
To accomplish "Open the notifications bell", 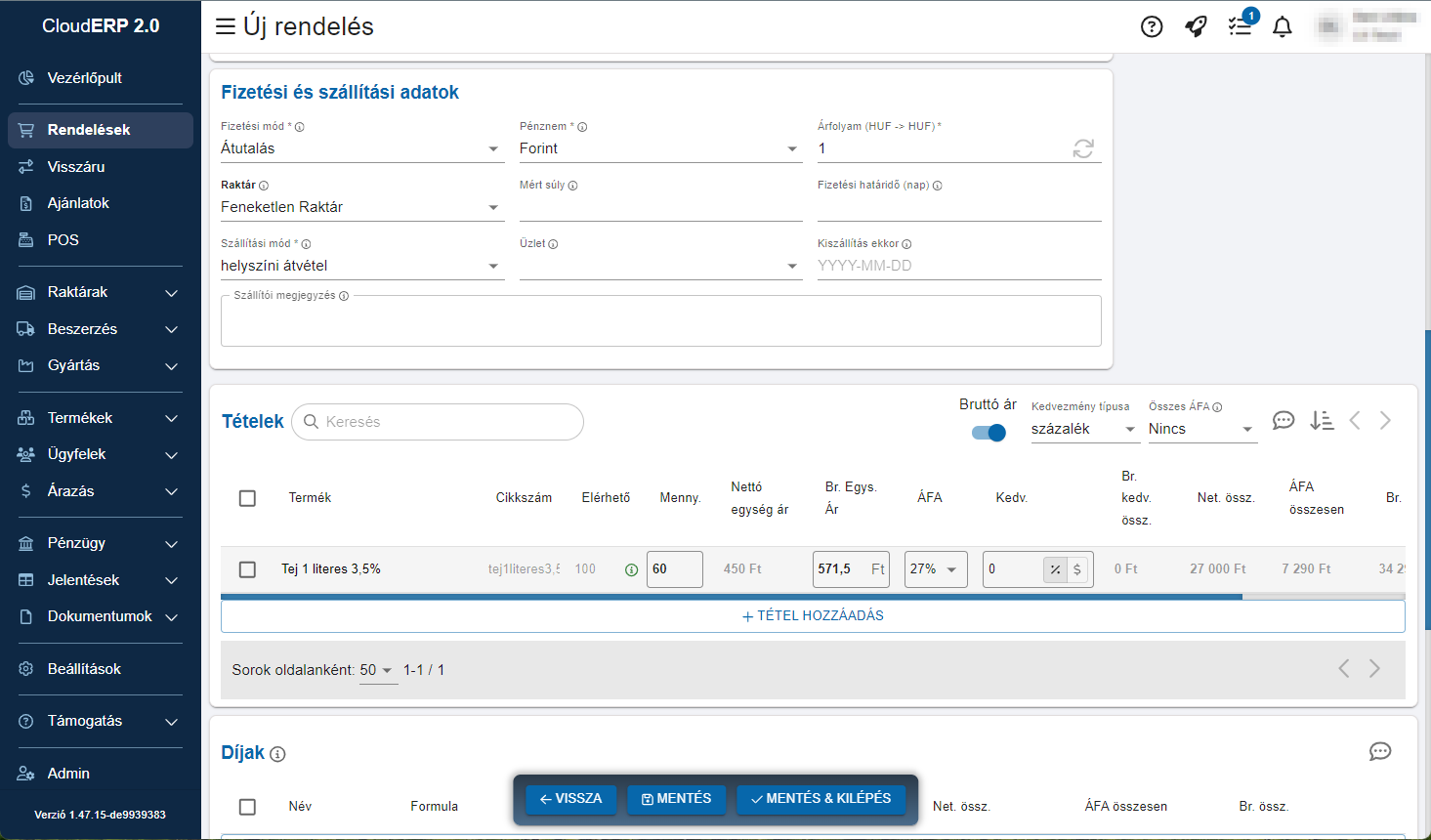I will [1283, 26].
